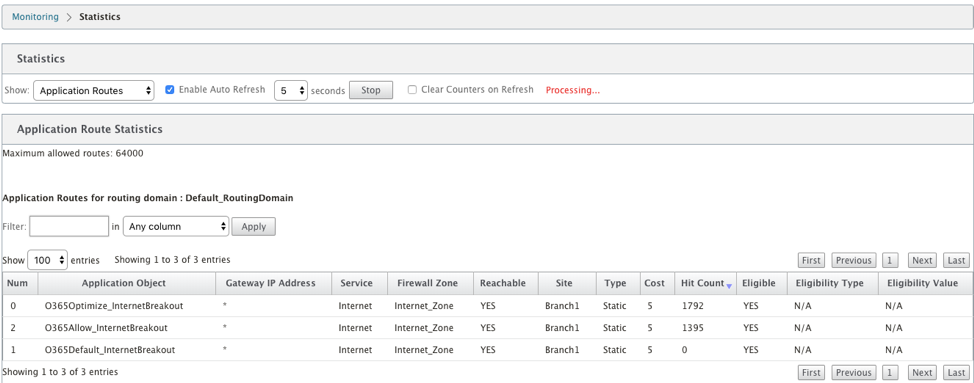Select the O365Default_InternetBreakout cell

click(x=127, y=350)
